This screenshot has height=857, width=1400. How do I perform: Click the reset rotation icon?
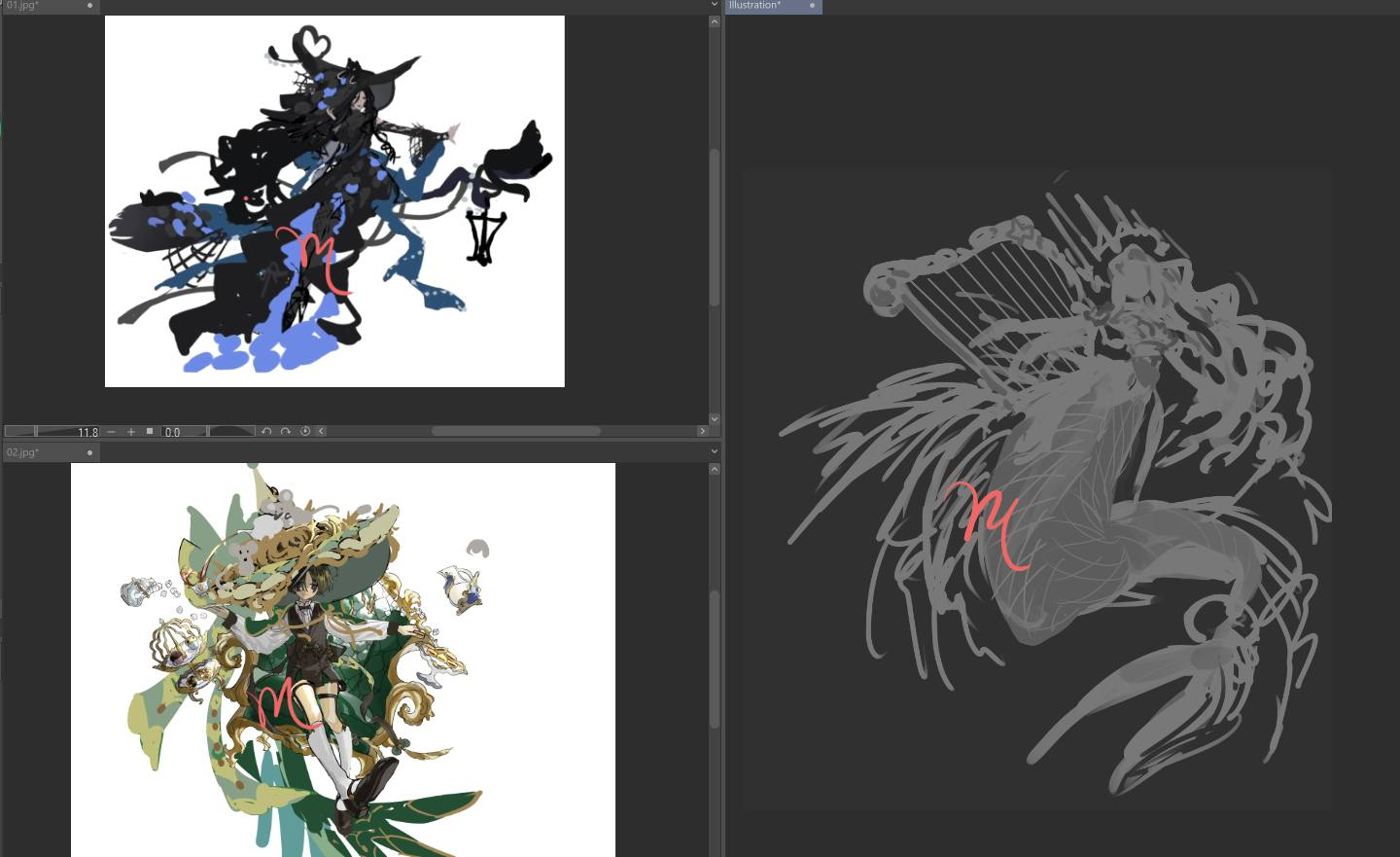[304, 431]
